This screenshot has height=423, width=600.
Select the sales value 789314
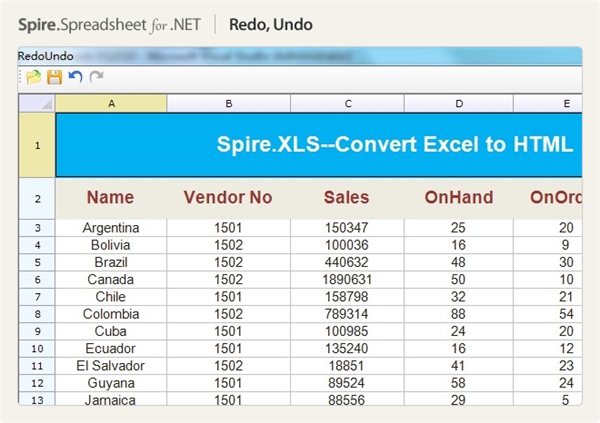(347, 314)
